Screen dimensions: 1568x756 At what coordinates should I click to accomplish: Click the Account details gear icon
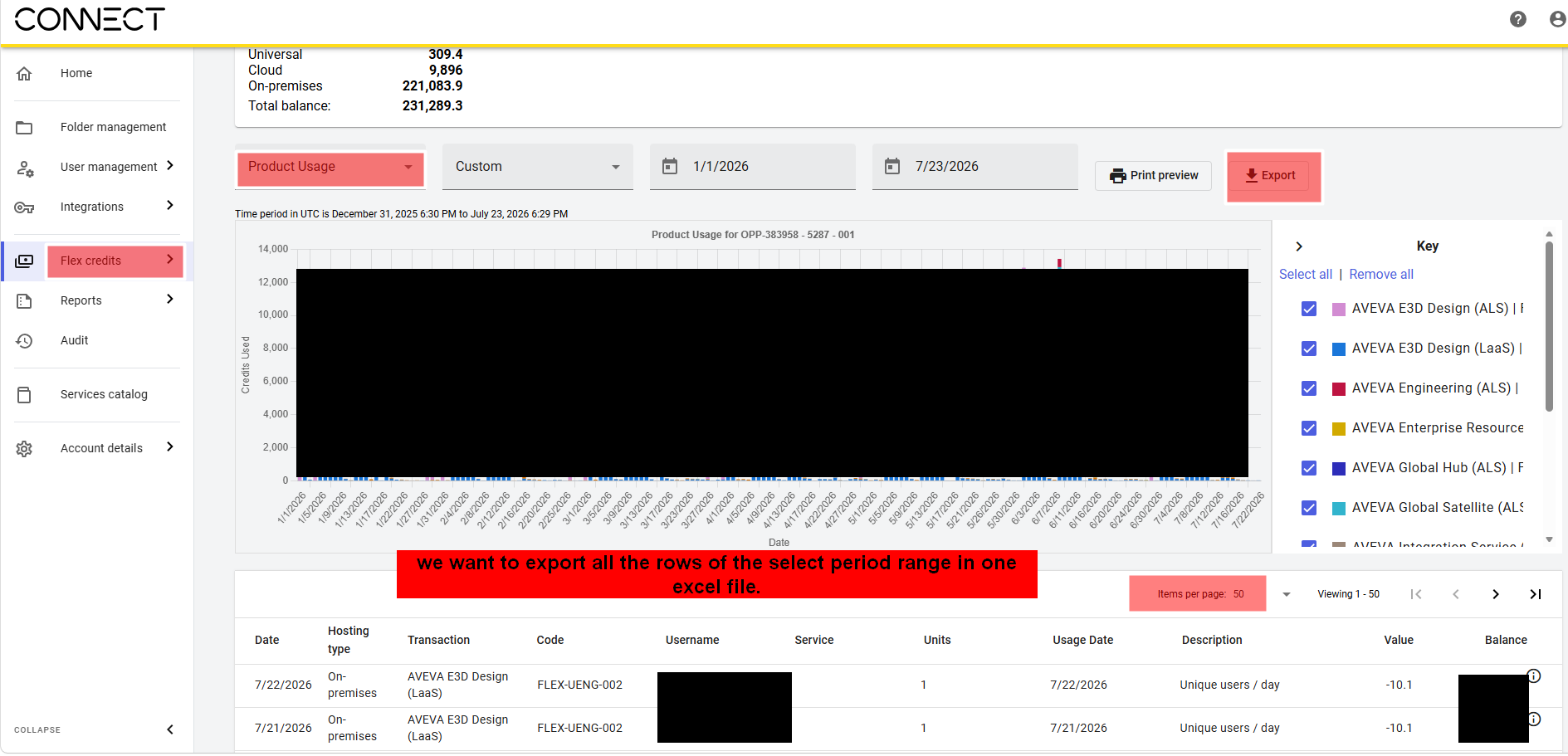click(24, 449)
